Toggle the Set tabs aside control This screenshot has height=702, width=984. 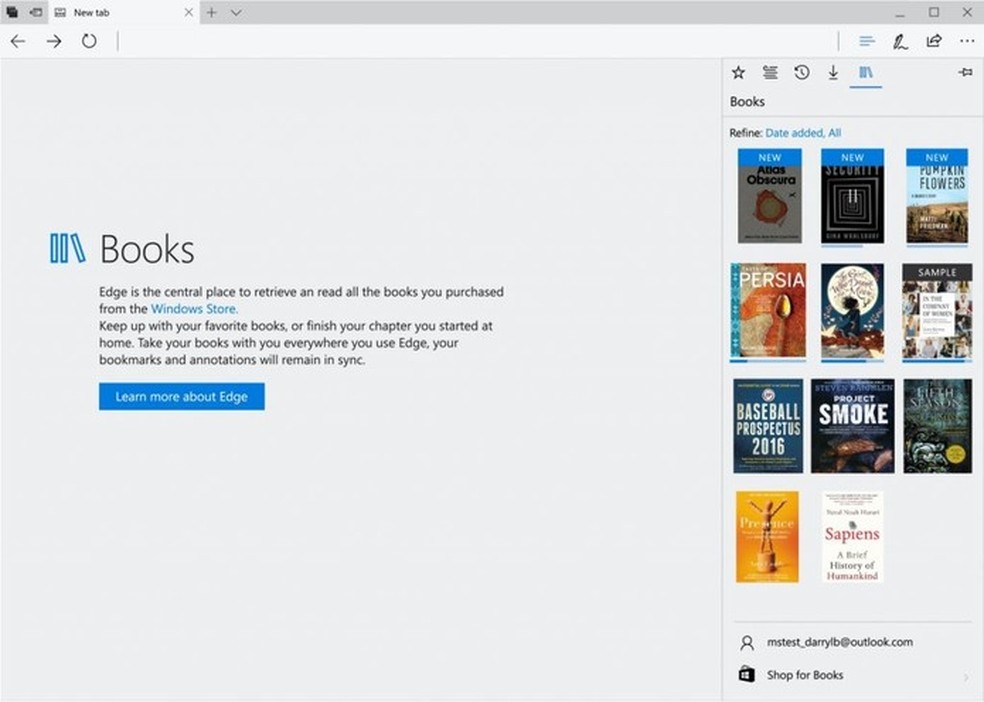(x=12, y=12)
